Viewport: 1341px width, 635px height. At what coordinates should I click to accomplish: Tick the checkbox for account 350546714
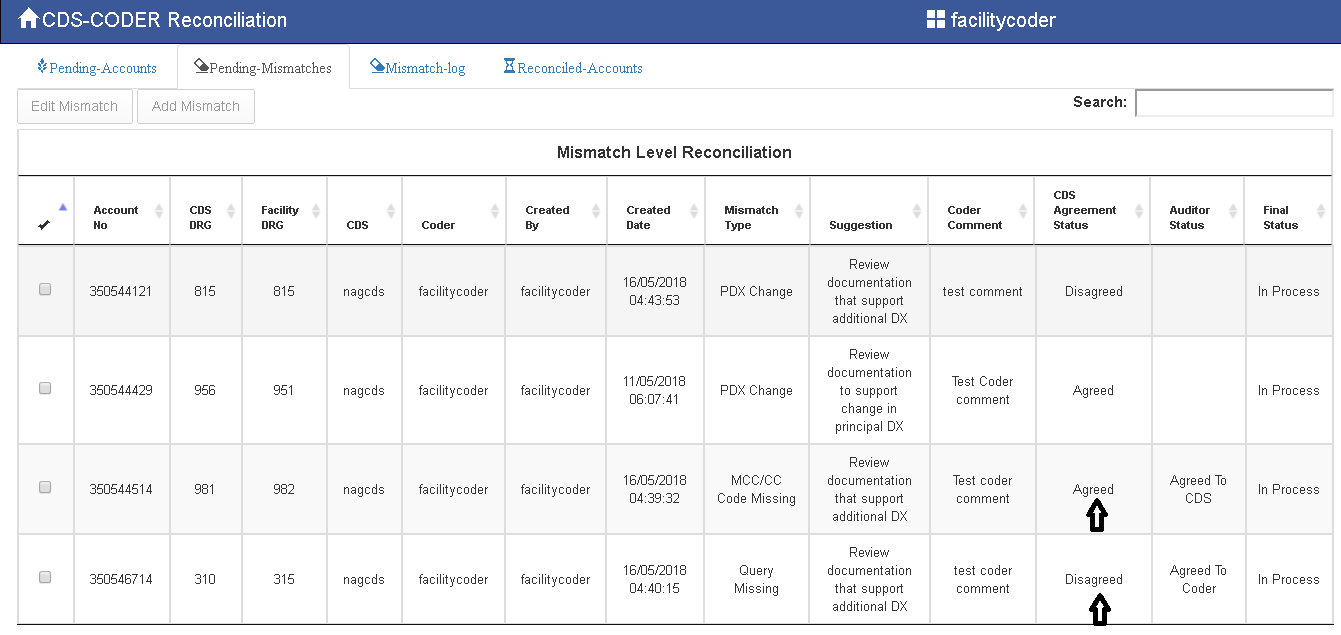[x=45, y=577]
